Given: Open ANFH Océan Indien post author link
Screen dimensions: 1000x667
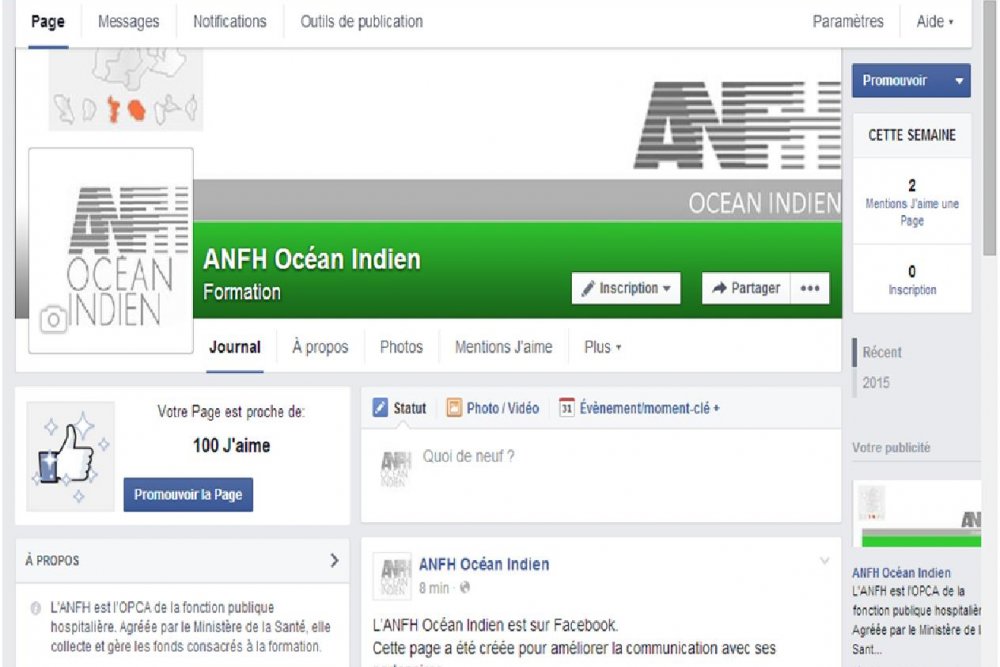Looking at the screenshot, I should point(484,564).
